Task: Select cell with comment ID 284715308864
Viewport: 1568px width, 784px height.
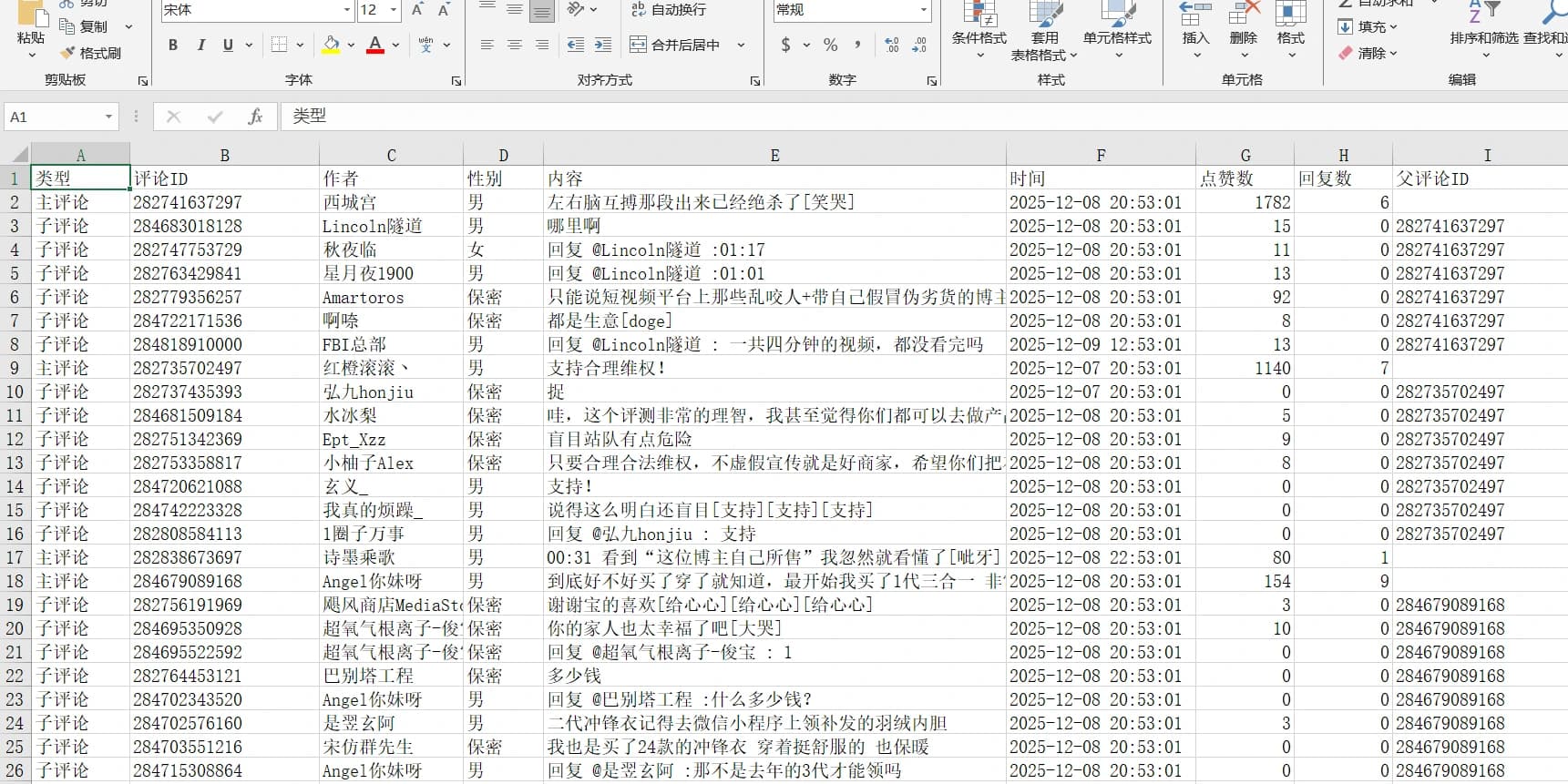Action: pyautogui.click(x=224, y=770)
